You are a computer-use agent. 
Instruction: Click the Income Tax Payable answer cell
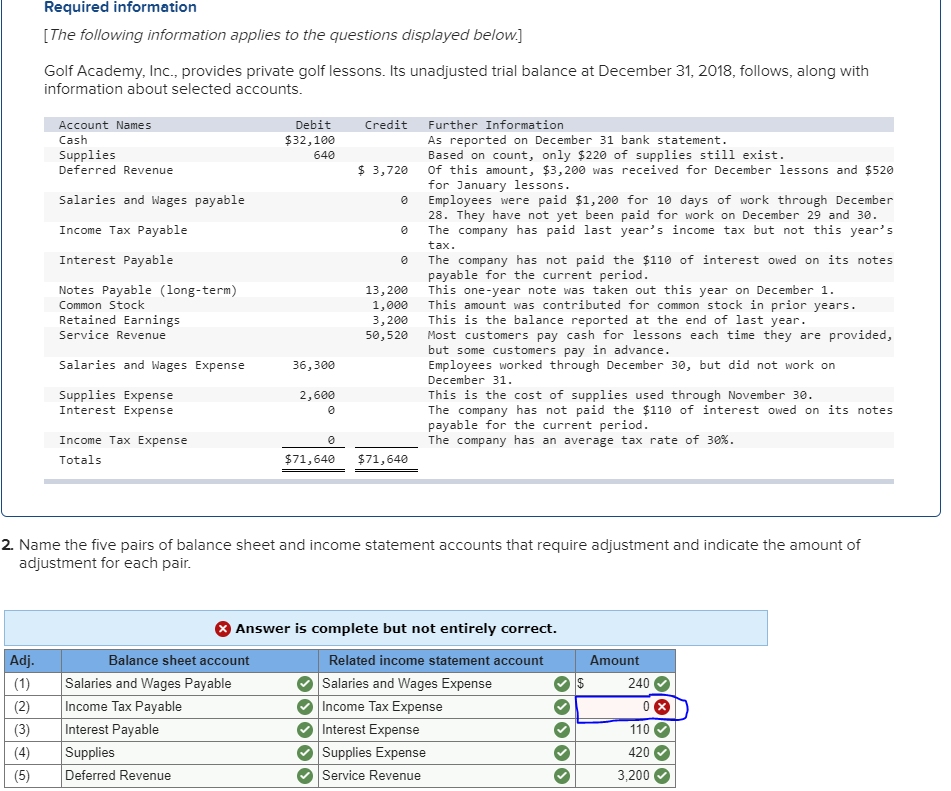click(x=190, y=707)
